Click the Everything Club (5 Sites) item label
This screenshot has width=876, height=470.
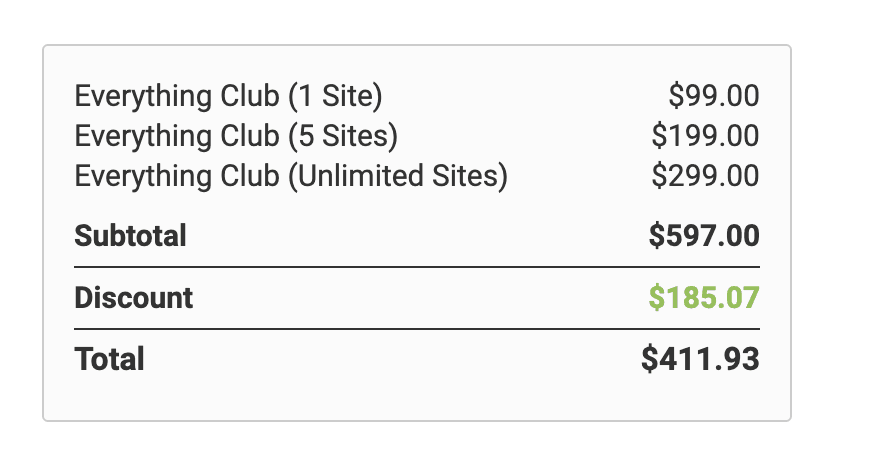tap(236, 136)
